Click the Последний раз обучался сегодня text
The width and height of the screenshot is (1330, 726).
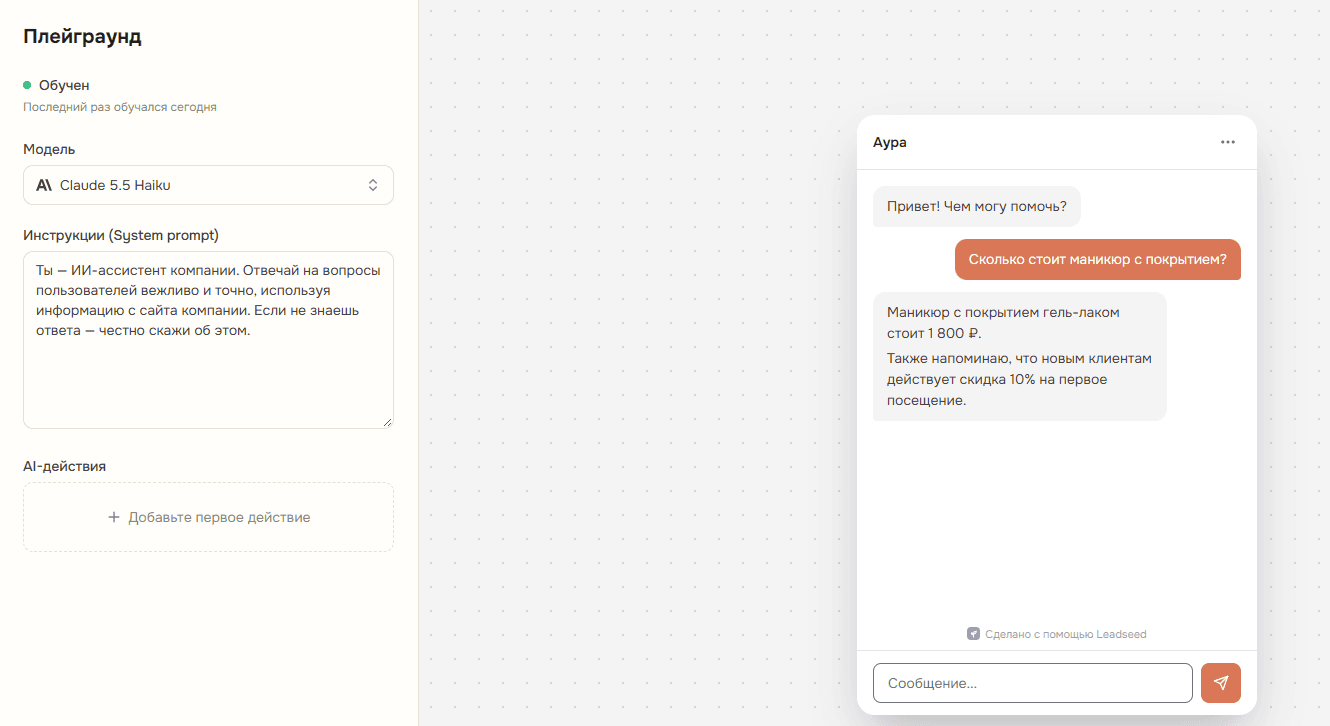pyautogui.click(x=120, y=107)
